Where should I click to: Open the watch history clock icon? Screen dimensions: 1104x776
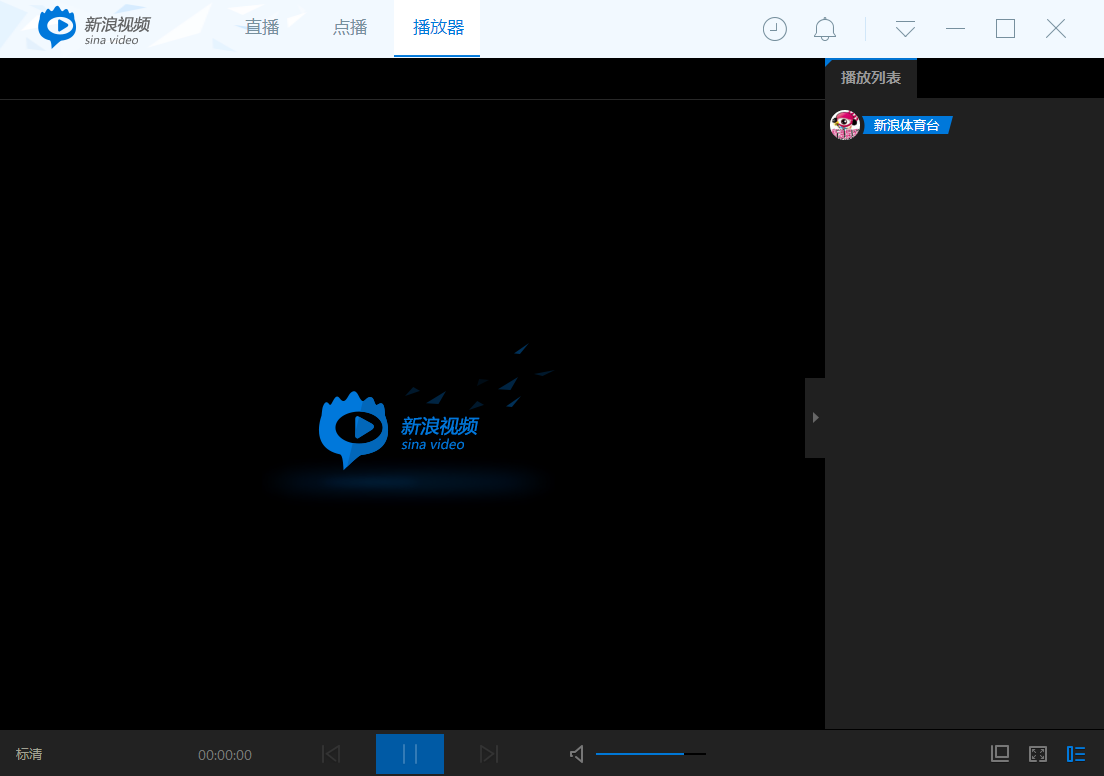(774, 29)
